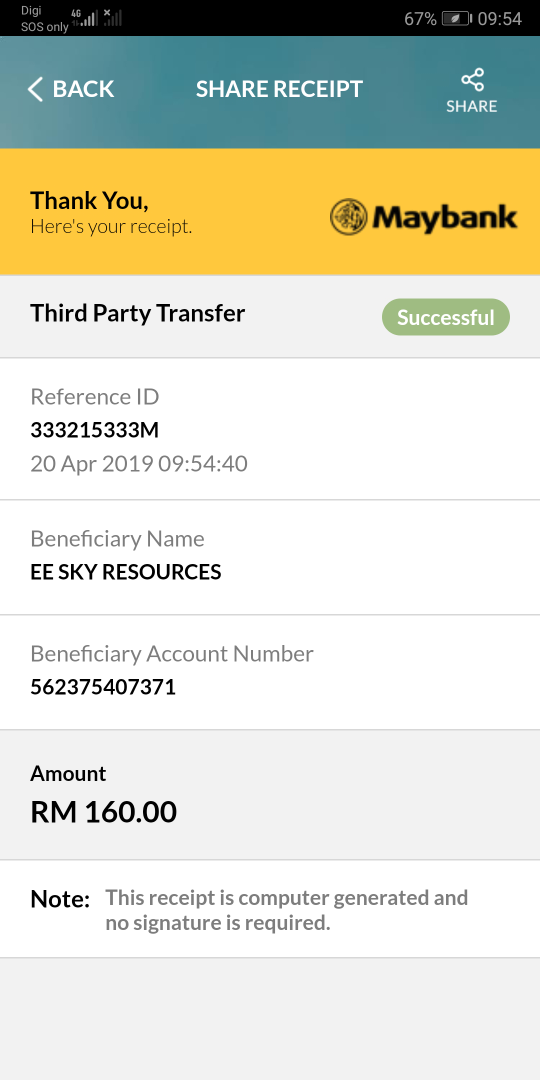Tap the 09:54 clock in status bar
This screenshot has width=540, height=1080.
[x=499, y=19]
